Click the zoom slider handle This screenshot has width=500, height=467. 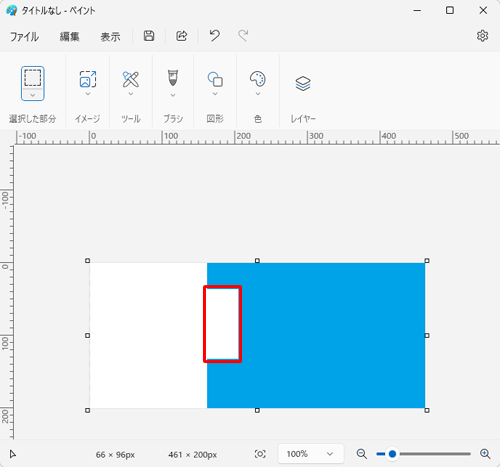click(392, 454)
